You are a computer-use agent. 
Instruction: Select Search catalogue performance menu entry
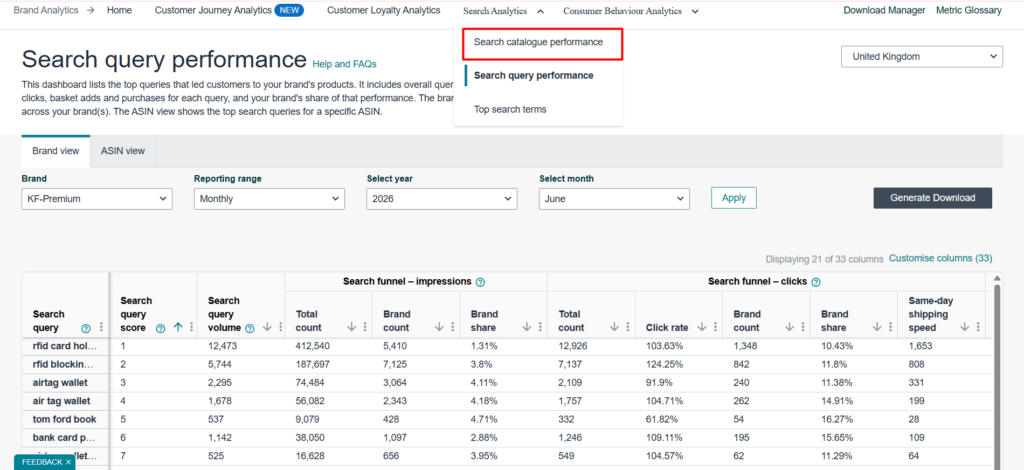(x=538, y=42)
